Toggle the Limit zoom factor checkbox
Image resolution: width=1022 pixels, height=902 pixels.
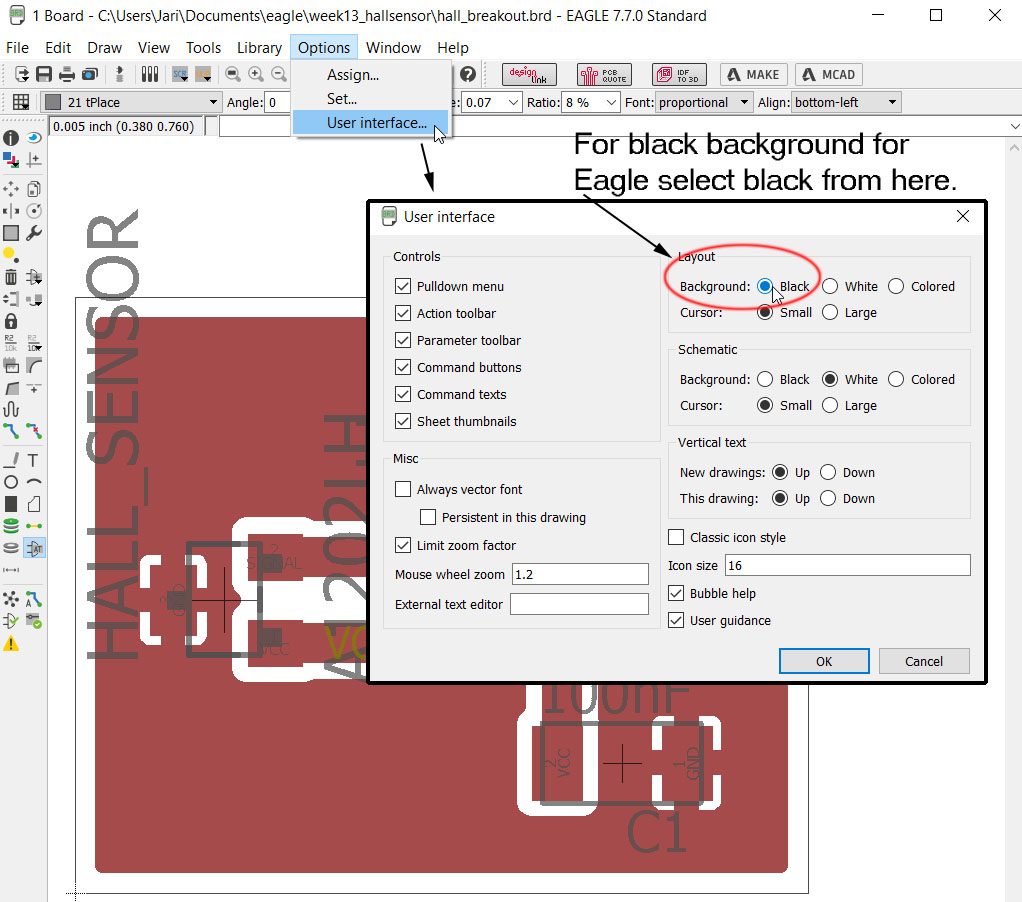point(403,546)
